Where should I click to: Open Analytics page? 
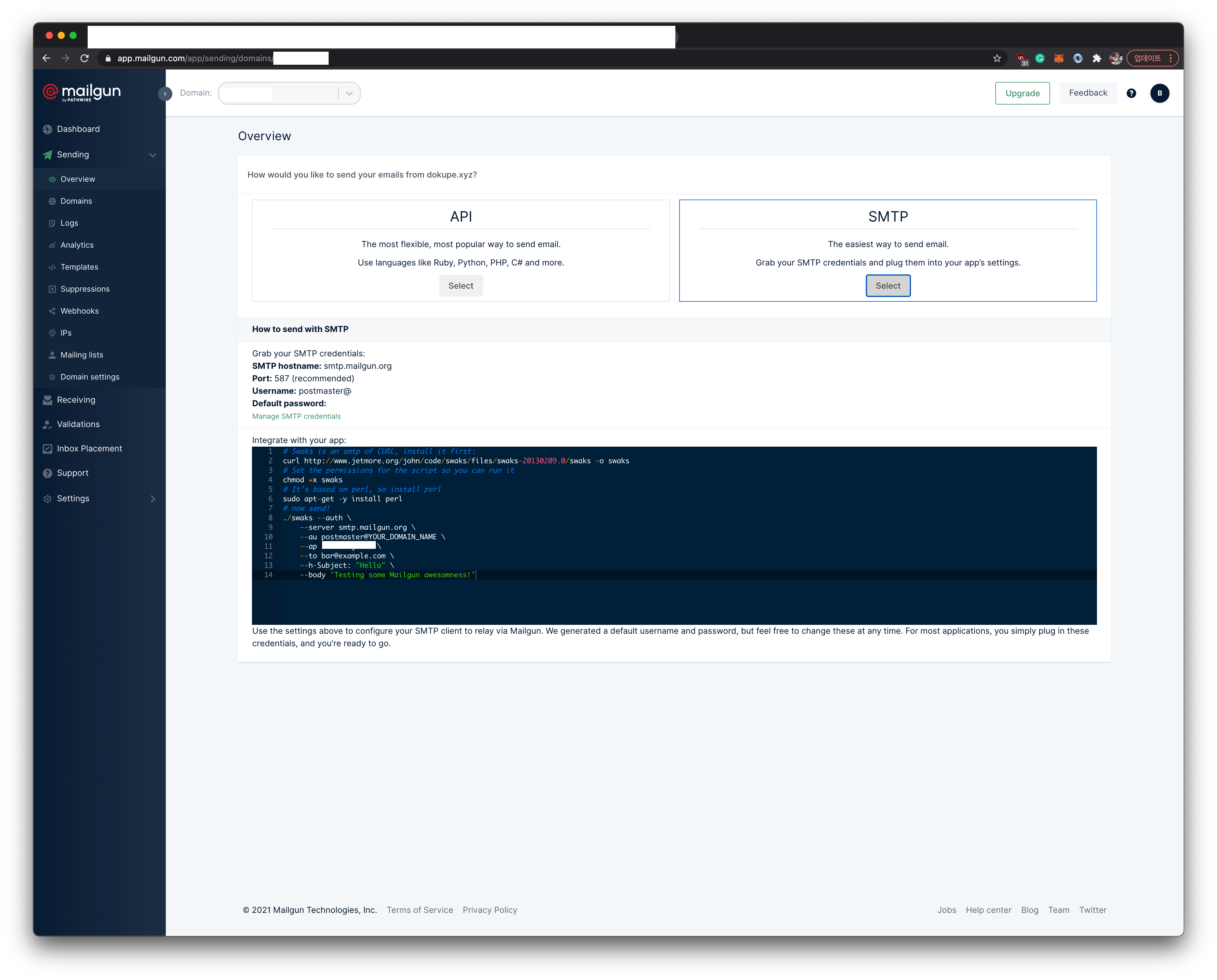pos(77,245)
